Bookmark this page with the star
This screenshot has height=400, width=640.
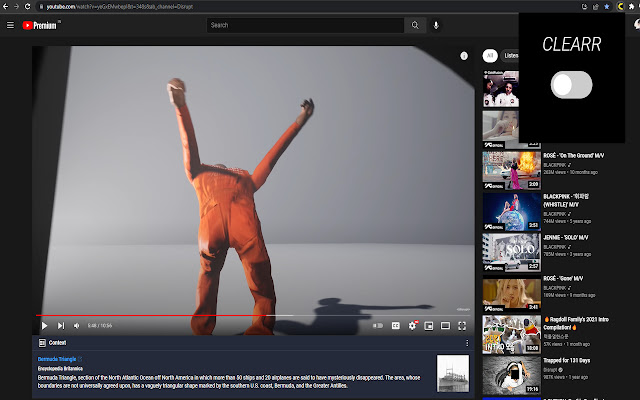(607, 7)
